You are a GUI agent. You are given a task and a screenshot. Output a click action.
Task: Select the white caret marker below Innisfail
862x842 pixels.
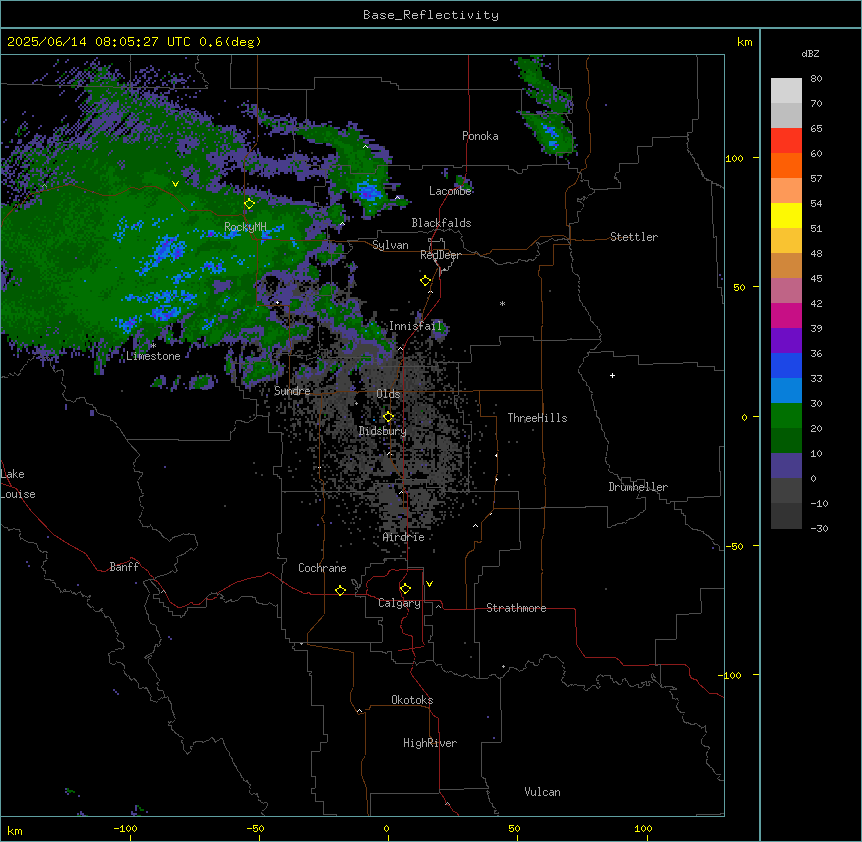[400, 348]
